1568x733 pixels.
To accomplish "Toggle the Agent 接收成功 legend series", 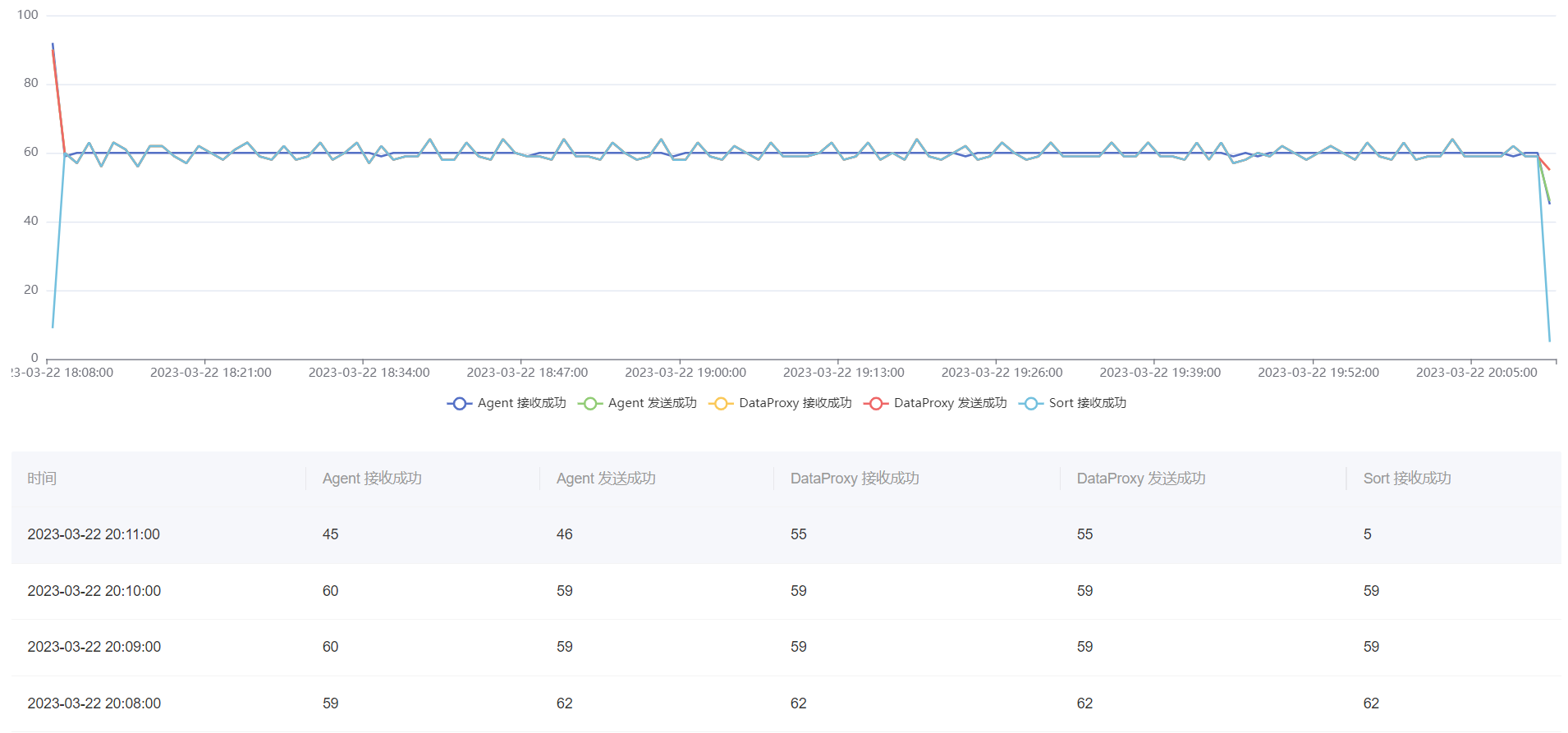I will (507, 403).
